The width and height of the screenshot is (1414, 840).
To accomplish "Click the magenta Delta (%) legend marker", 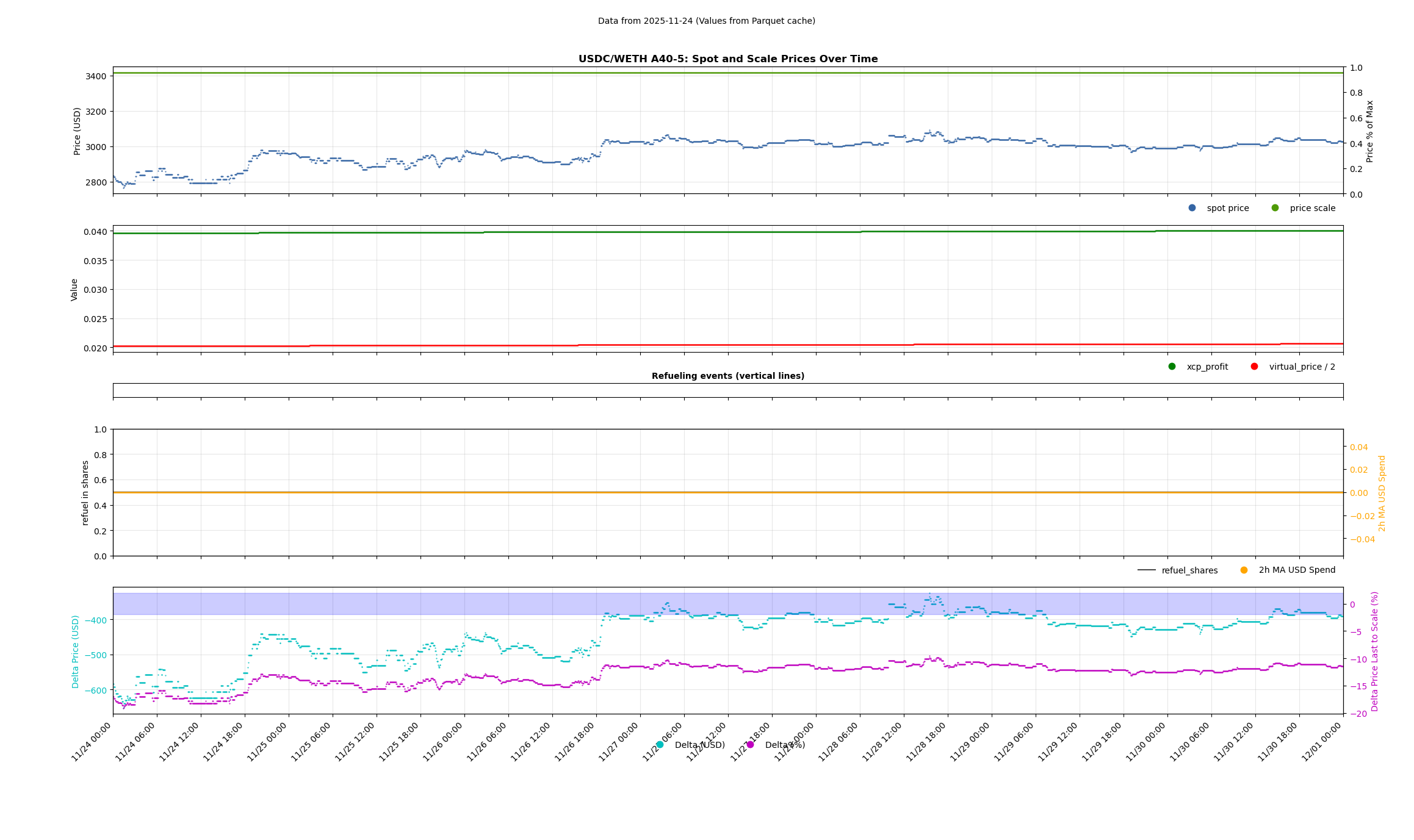I will coord(750,745).
